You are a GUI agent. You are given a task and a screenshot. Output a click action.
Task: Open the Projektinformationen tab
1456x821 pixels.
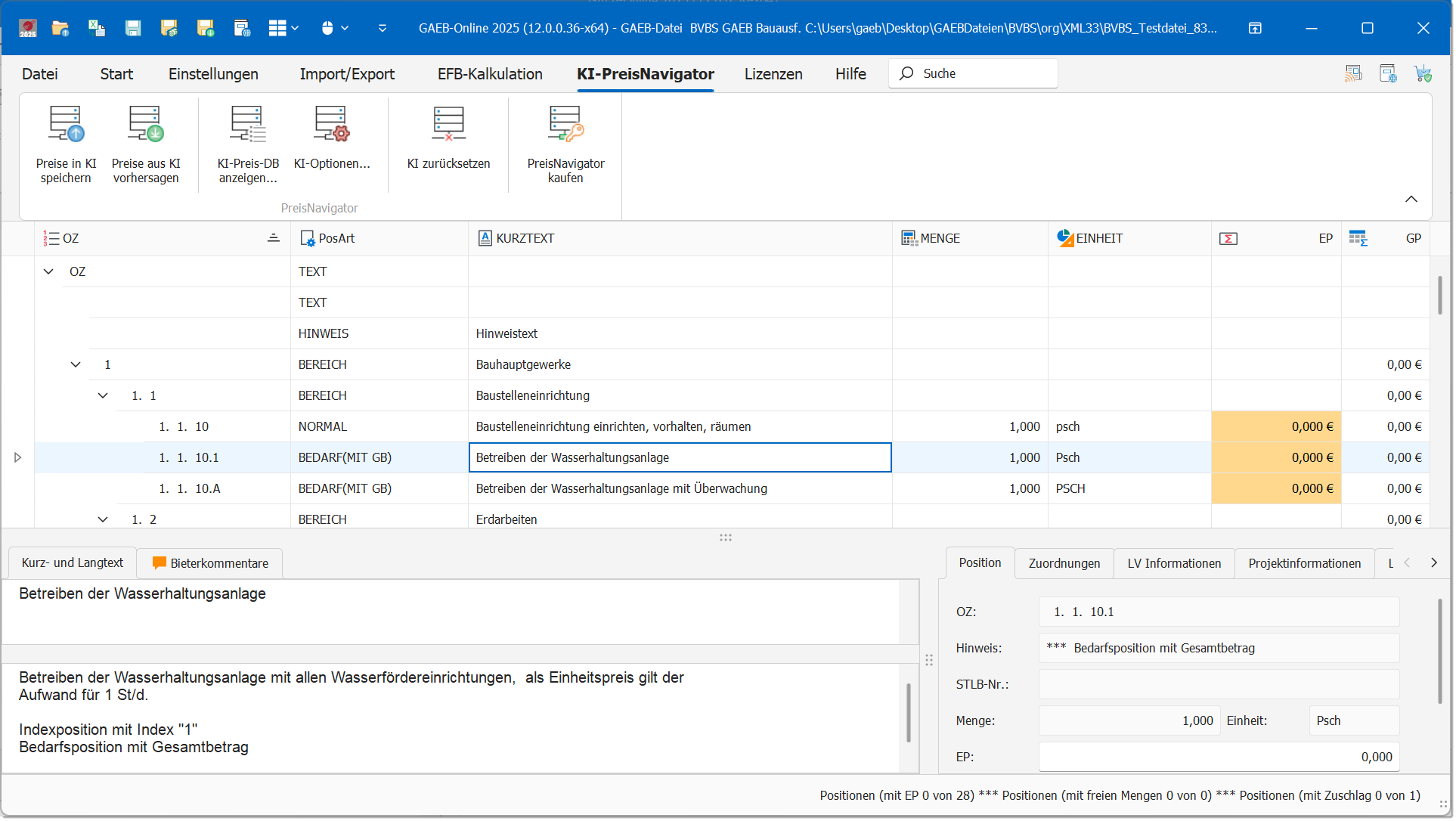coord(1304,564)
